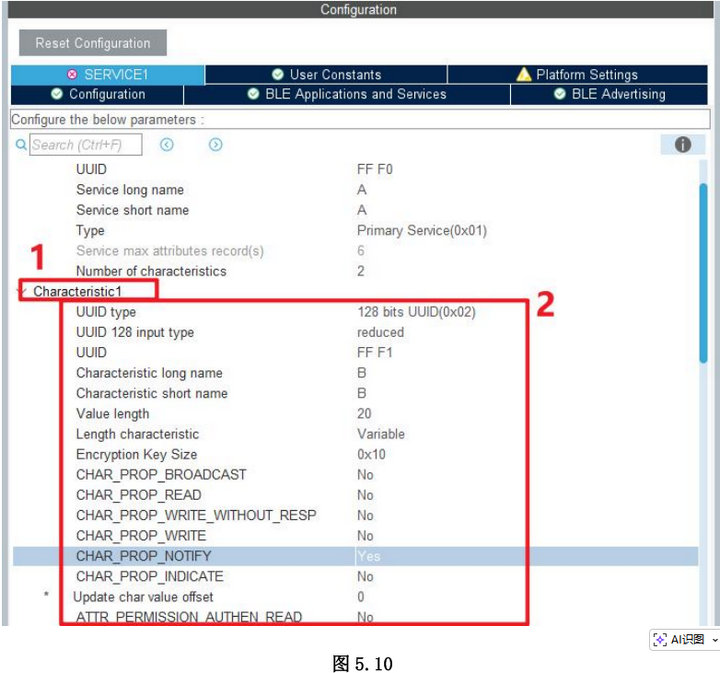Focus the Search (Ctrl+F) field
The width and height of the screenshot is (720, 673).
point(86,145)
